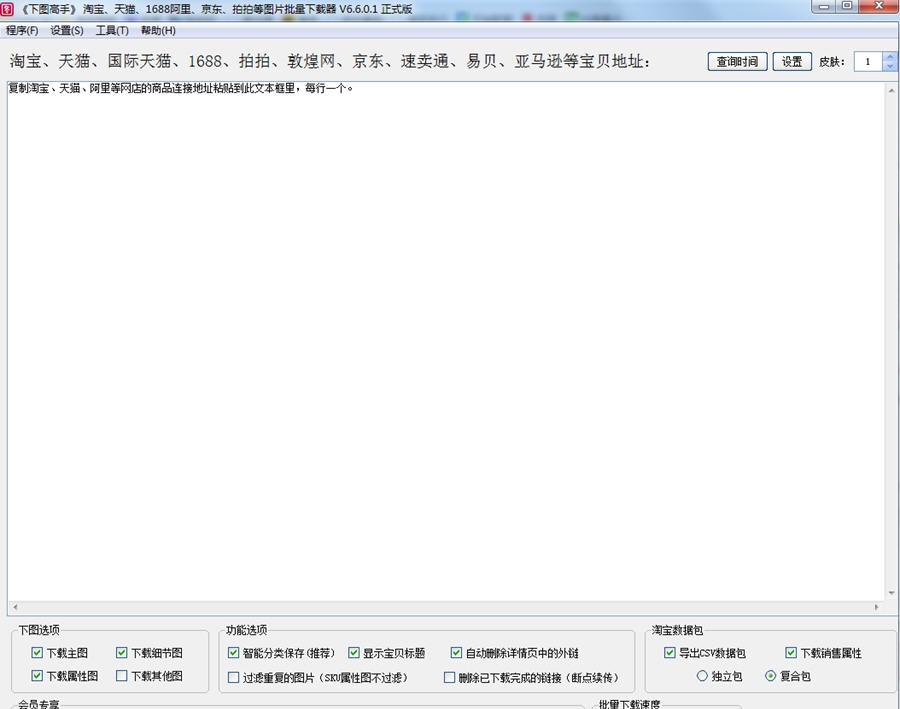Image resolution: width=900 pixels, height=709 pixels.
Task: Toggle 导出CSV数据包 checkbox
Action: [x=669, y=653]
